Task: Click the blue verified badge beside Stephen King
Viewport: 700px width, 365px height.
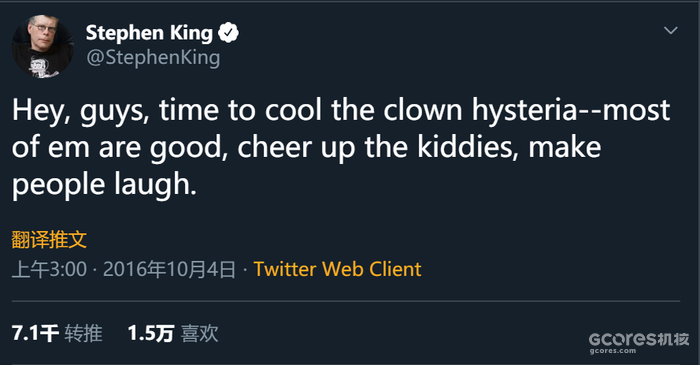Action: (x=229, y=33)
